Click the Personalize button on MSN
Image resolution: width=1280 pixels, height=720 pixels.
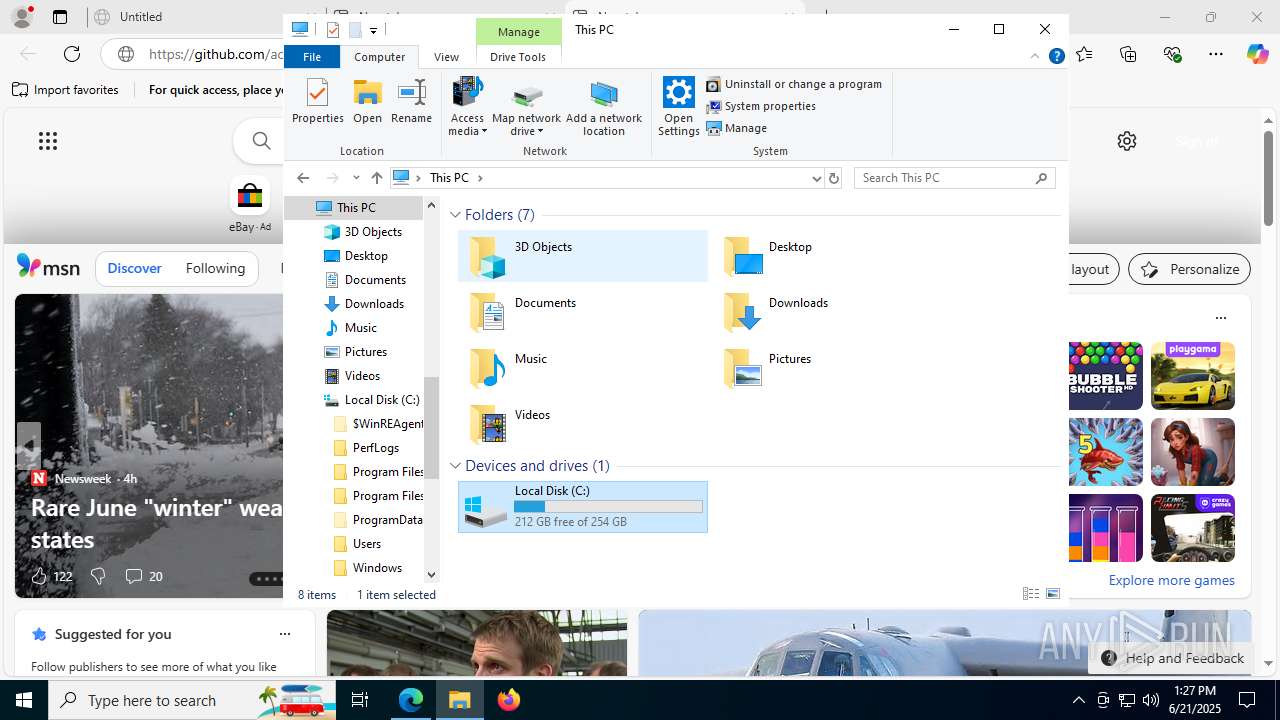(x=1190, y=269)
